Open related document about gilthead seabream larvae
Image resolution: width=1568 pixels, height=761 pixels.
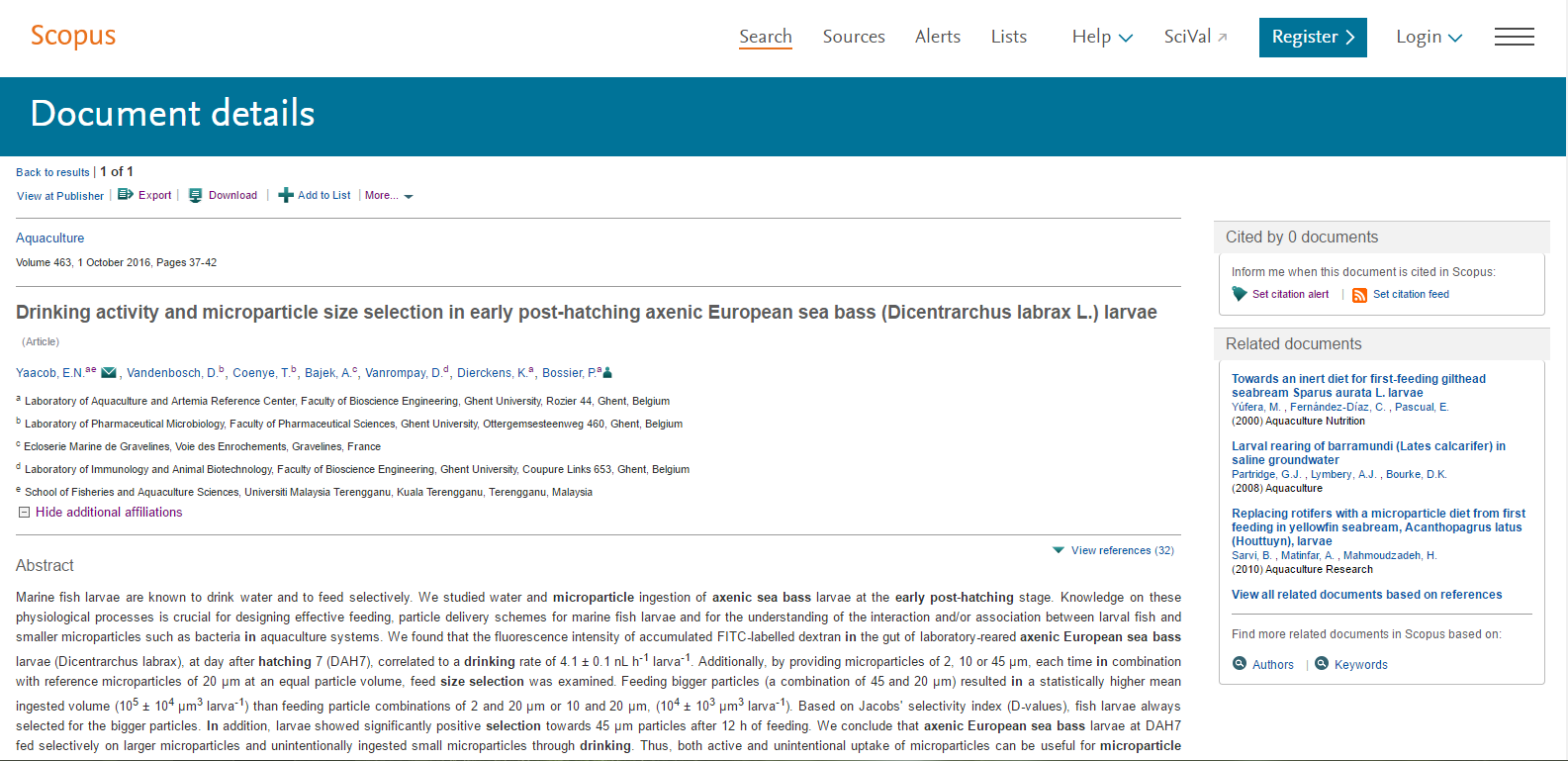[x=1358, y=386]
